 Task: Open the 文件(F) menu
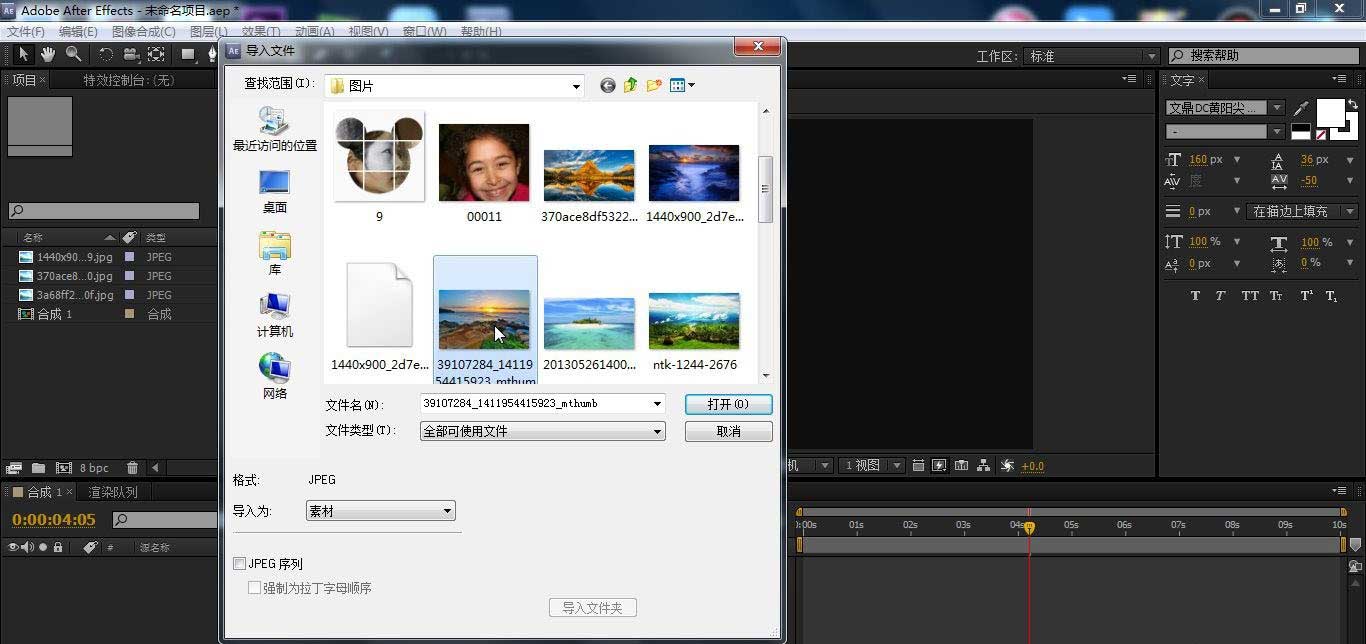click(x=25, y=32)
